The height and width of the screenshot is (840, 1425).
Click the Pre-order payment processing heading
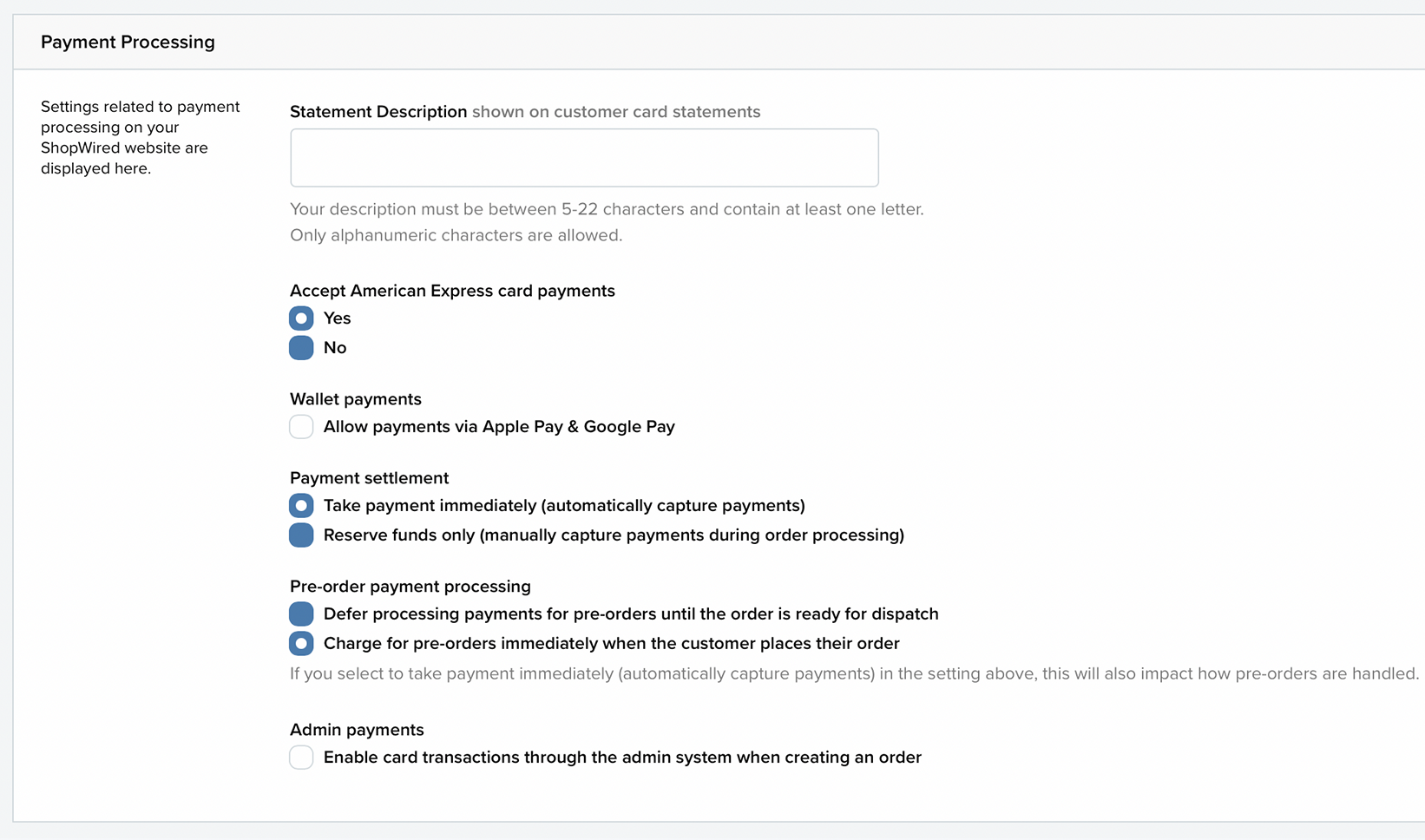pos(410,587)
